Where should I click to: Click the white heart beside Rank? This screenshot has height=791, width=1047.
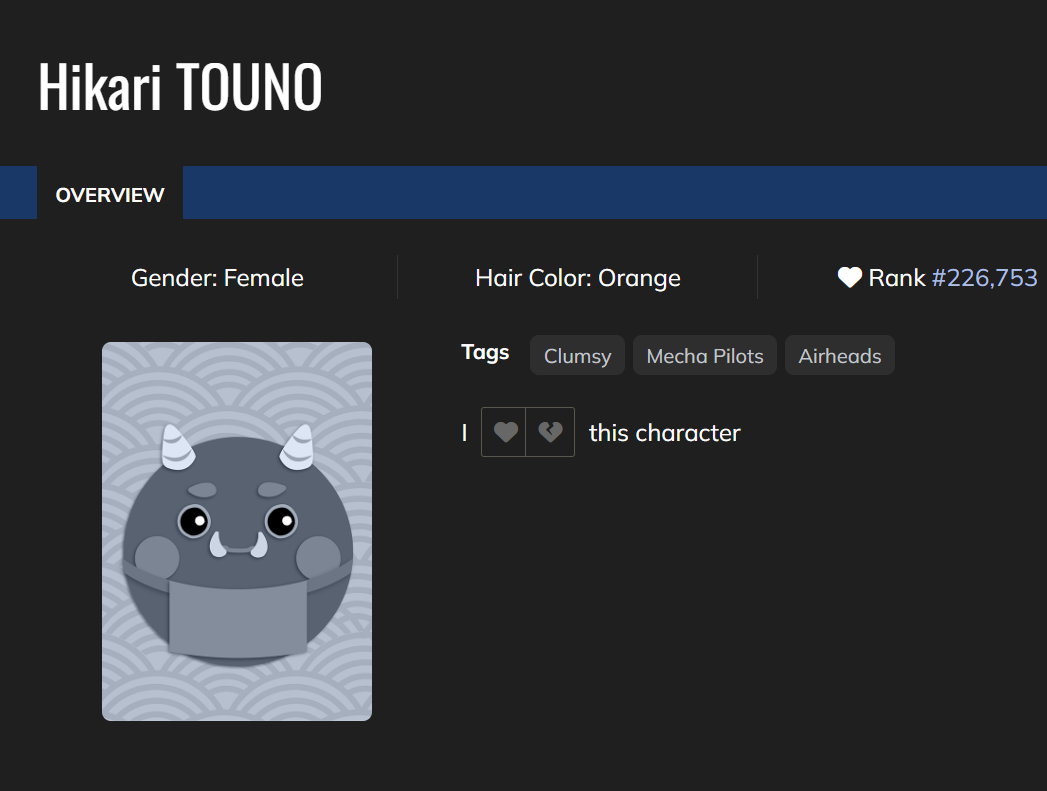coord(849,278)
